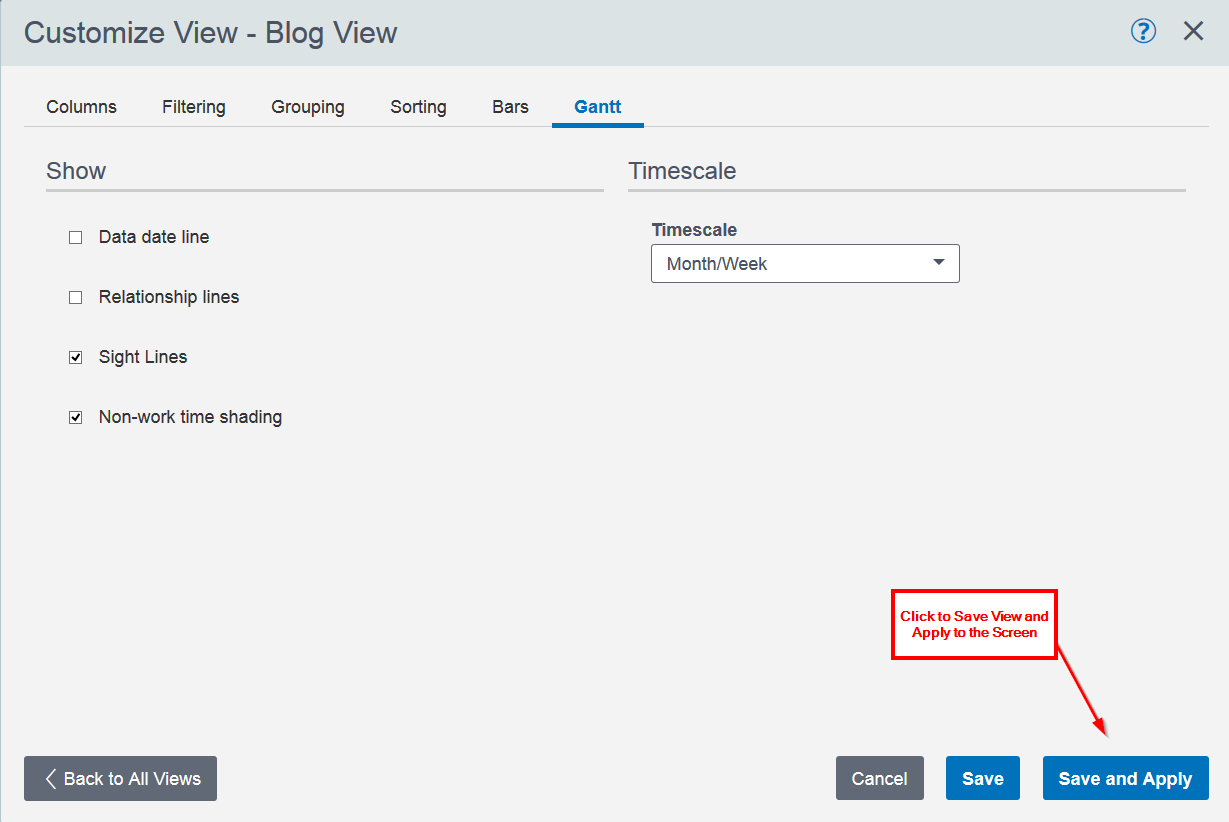Viewport: 1229px width, 822px height.
Task: Click the red-bordered annotation callout box
Action: click(974, 624)
